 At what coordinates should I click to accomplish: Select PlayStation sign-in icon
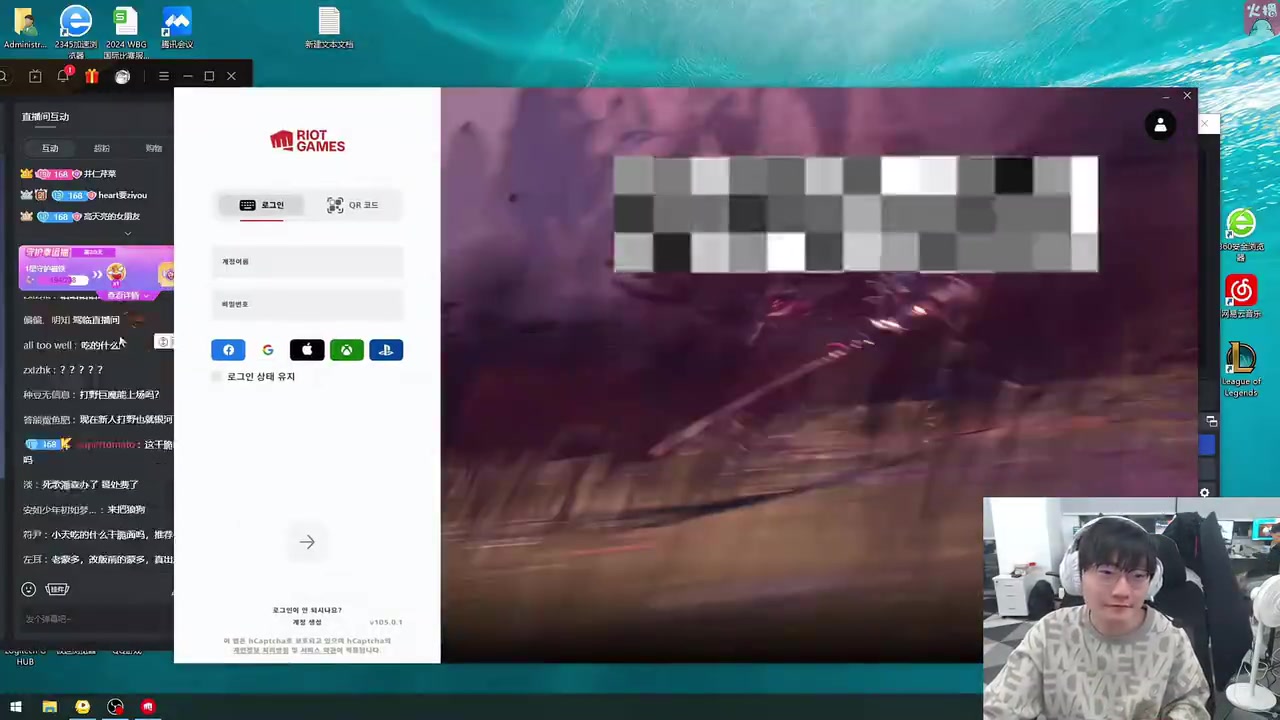pyautogui.click(x=386, y=350)
